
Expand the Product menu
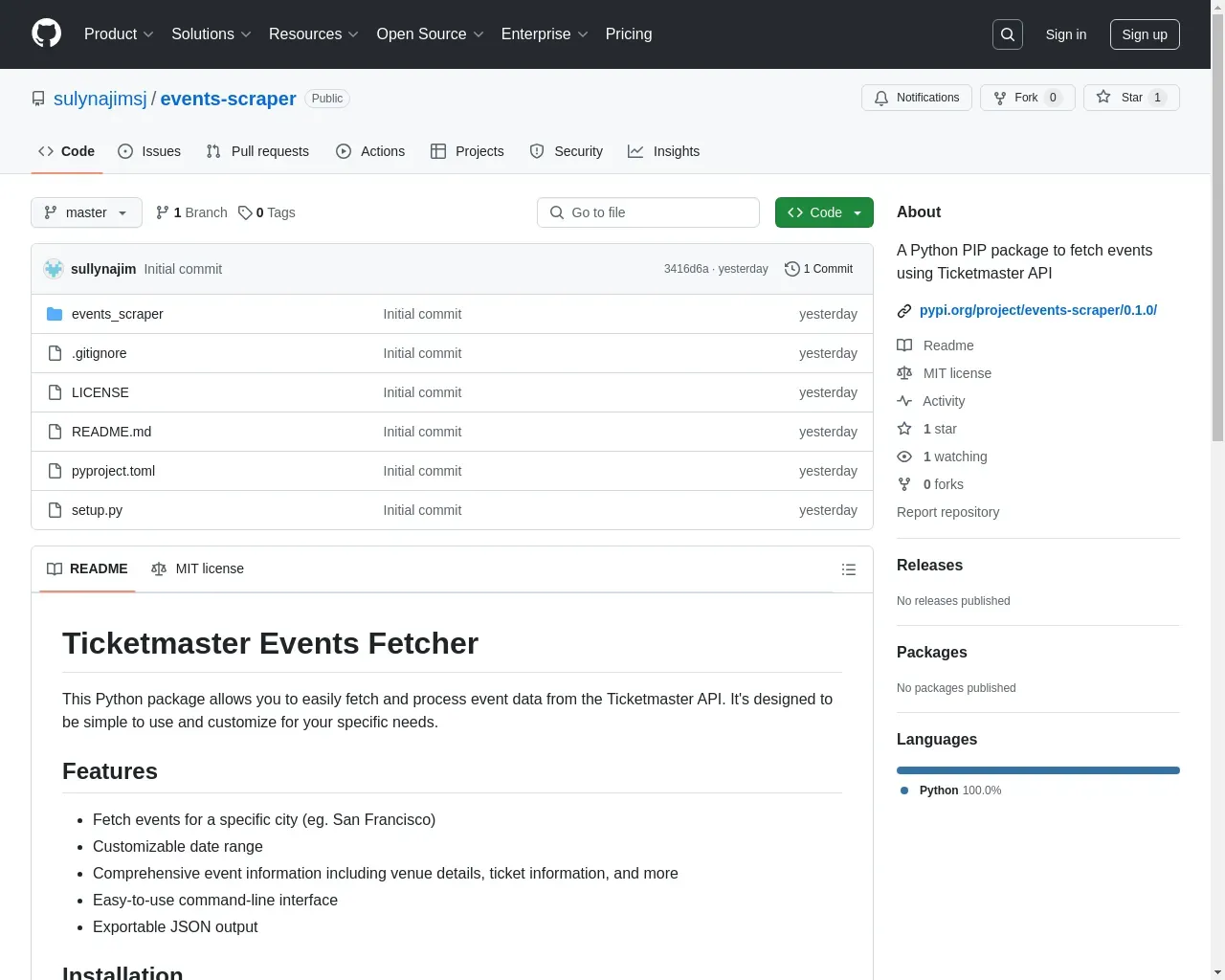pyautogui.click(x=119, y=34)
